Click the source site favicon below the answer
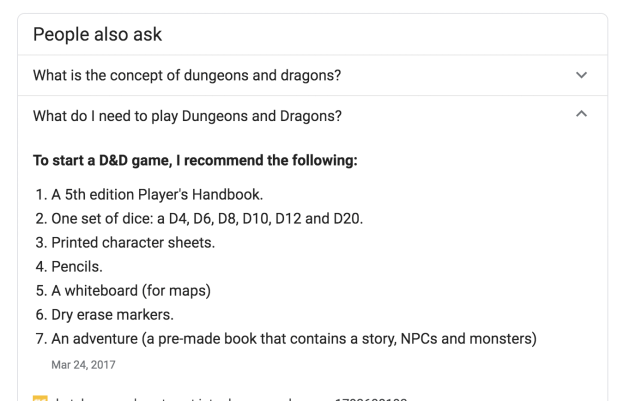The width and height of the screenshot is (624, 402). [x=40, y=398]
